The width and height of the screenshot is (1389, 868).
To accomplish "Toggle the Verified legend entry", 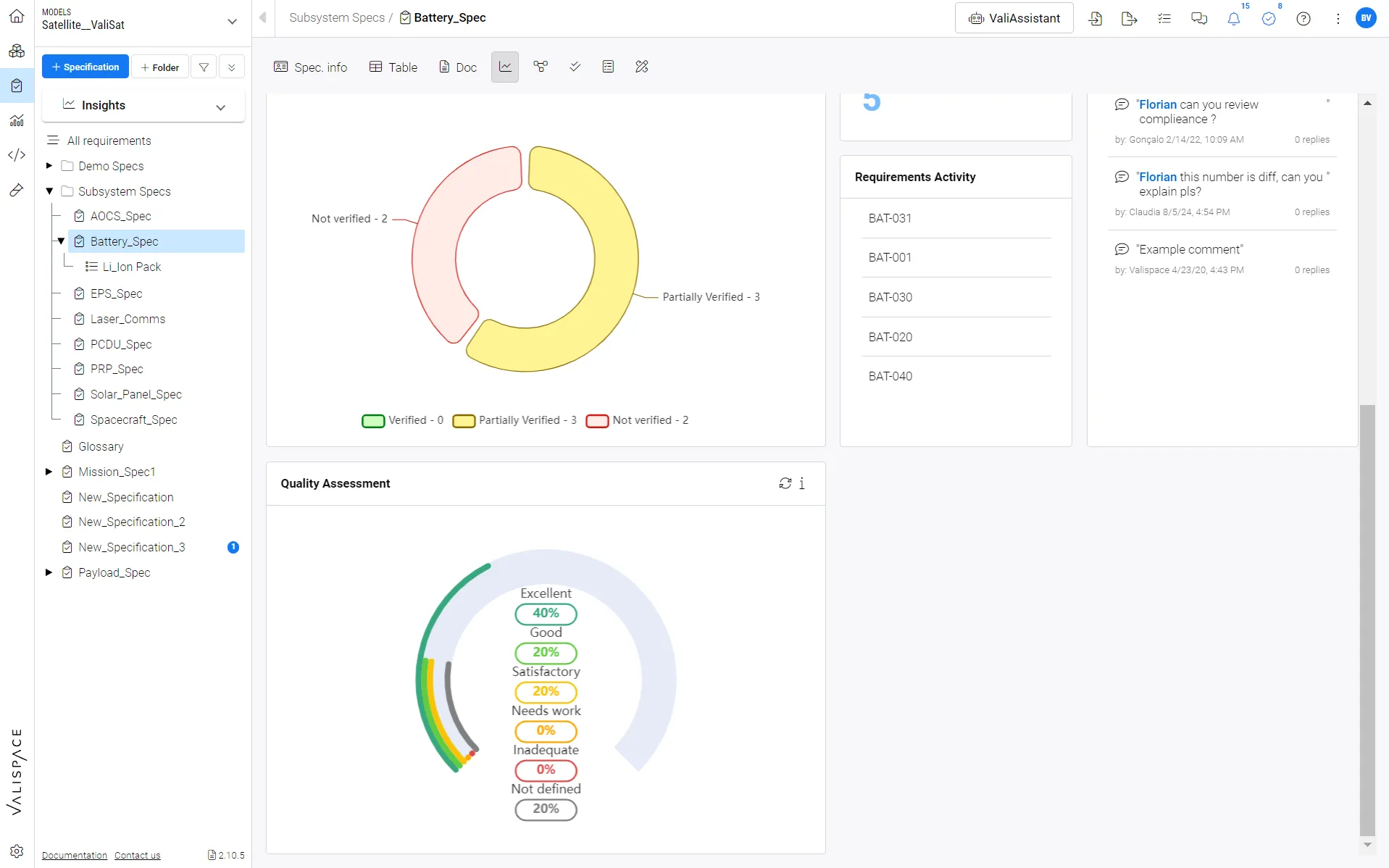I will click(402, 420).
